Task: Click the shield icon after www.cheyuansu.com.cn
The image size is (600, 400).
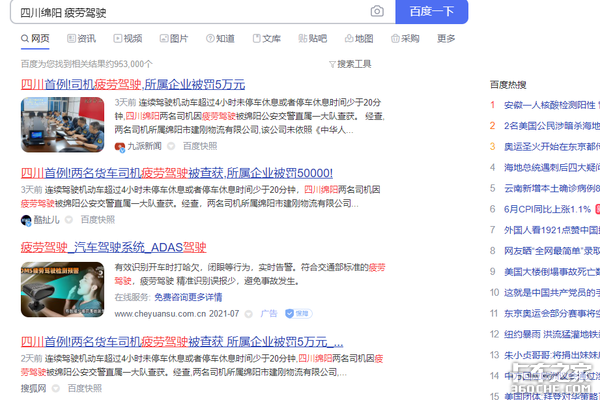Action: tap(249, 314)
